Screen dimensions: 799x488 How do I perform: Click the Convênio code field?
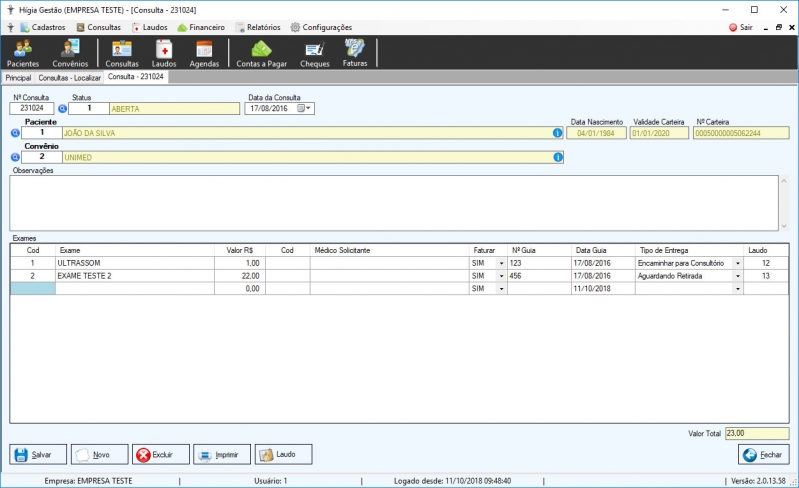pyautogui.click(x=42, y=157)
